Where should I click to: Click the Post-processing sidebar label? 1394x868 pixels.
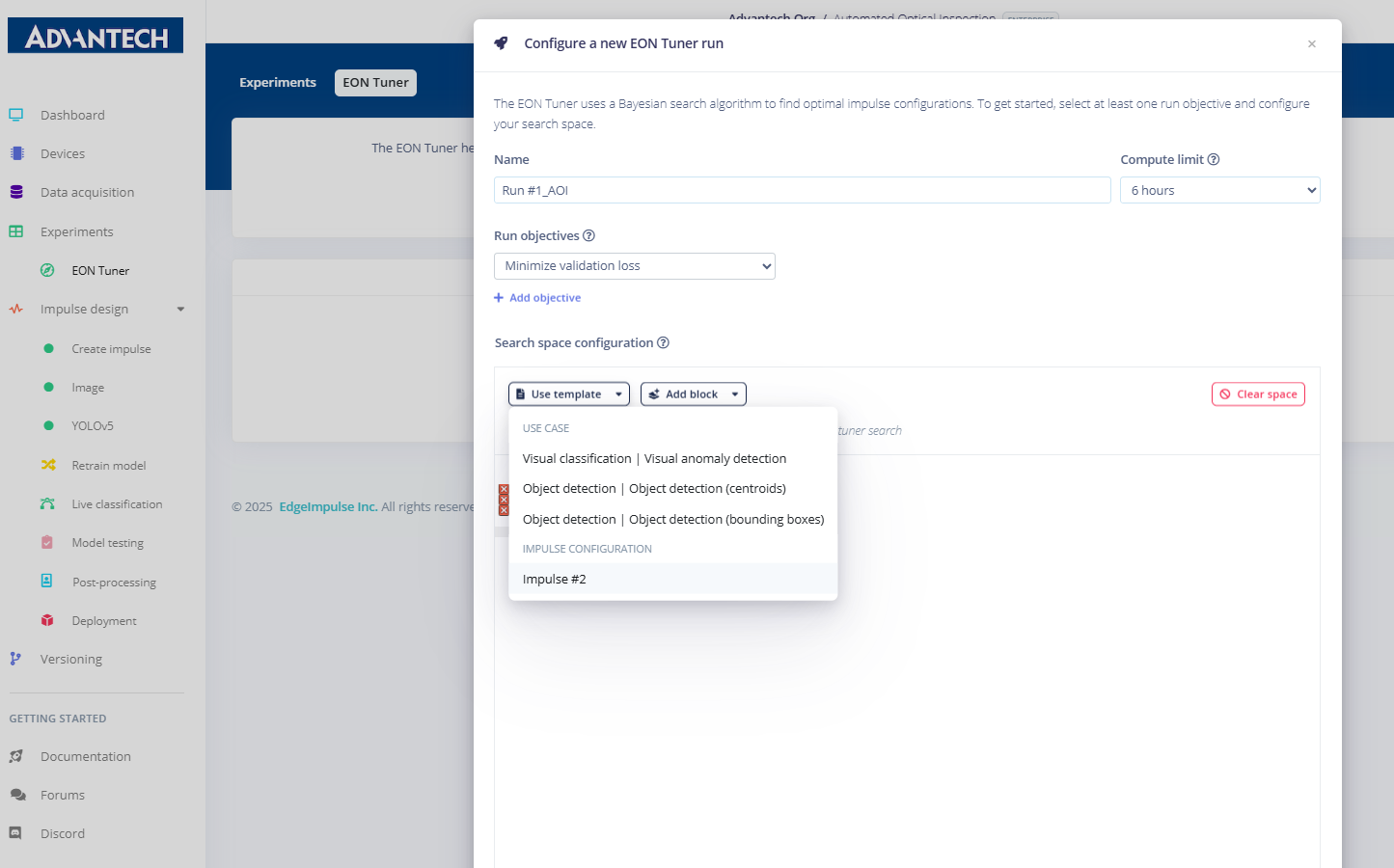click(114, 583)
